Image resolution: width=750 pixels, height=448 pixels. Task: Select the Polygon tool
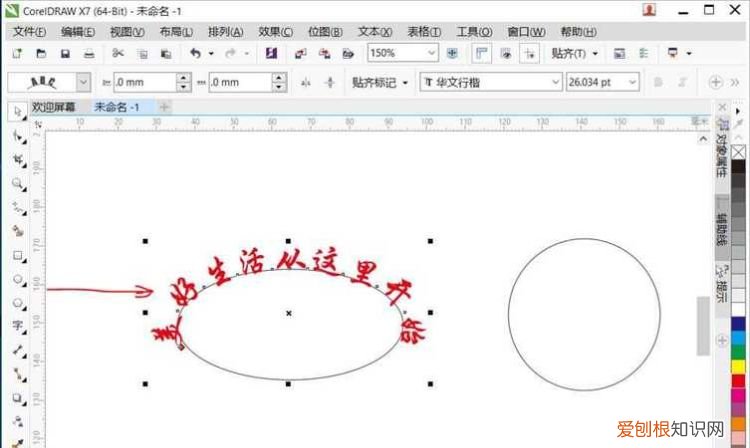pyautogui.click(x=18, y=303)
